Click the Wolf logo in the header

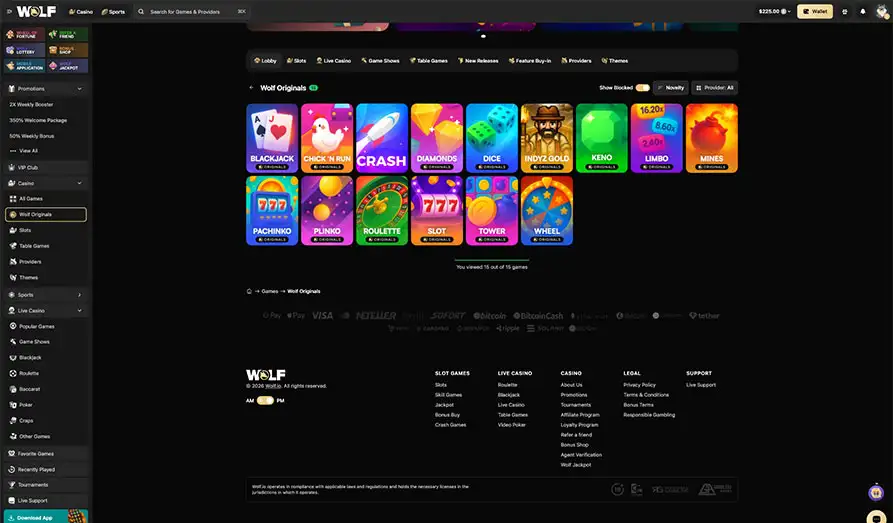[x=36, y=11]
